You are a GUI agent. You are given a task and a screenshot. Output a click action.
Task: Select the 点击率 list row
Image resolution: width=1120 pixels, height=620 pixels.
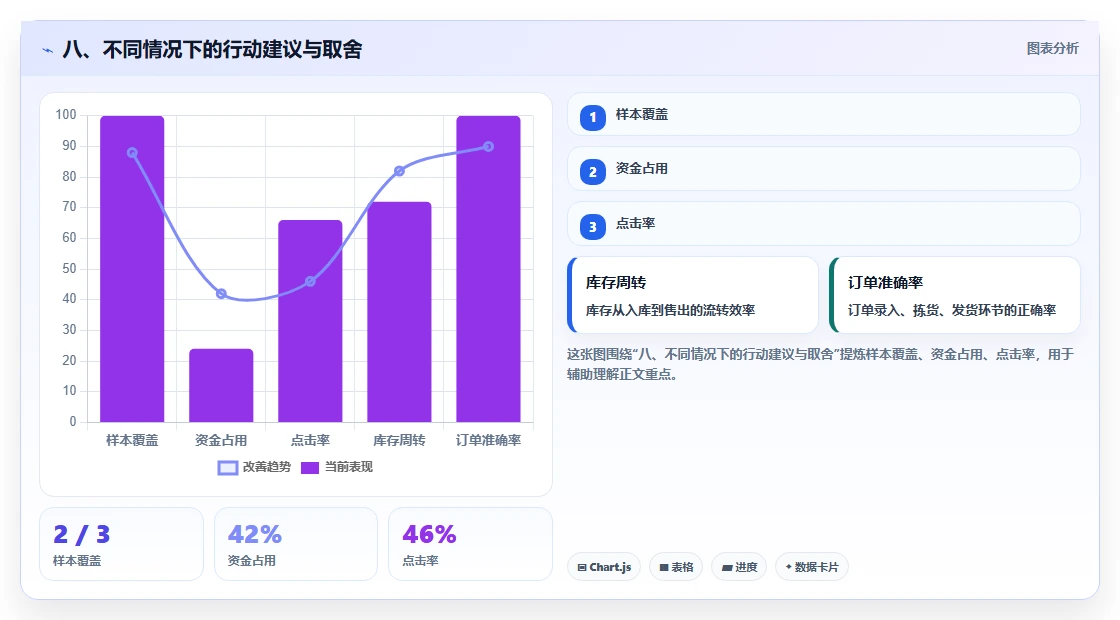tap(824, 224)
